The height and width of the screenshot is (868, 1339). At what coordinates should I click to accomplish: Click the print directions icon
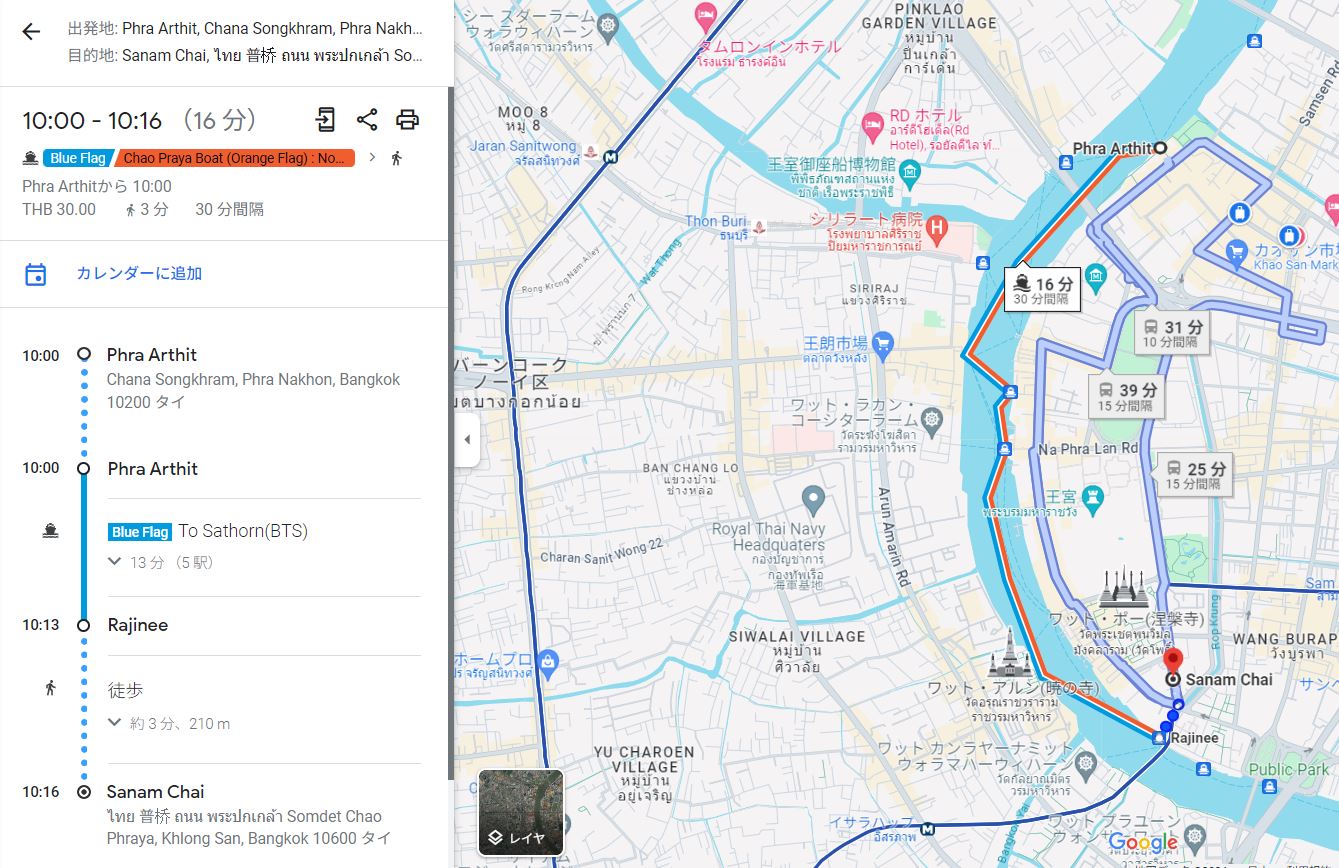[407, 120]
